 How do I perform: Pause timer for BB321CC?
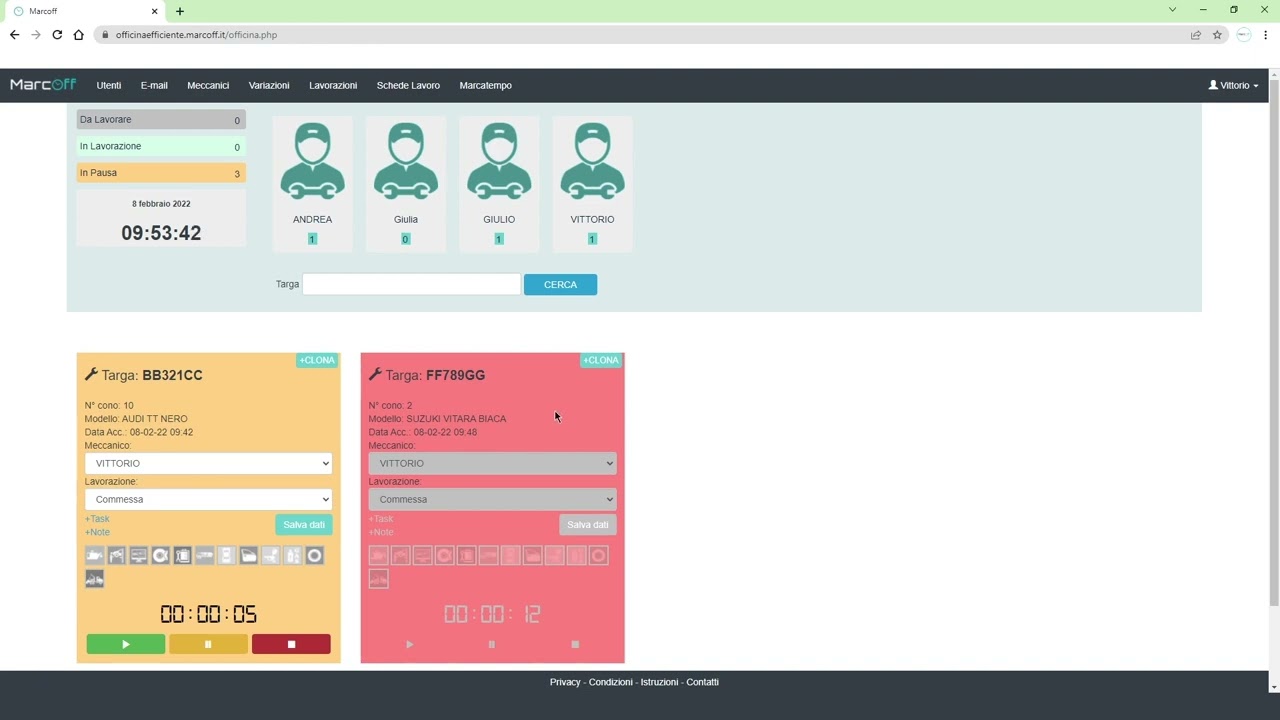pyautogui.click(x=208, y=644)
